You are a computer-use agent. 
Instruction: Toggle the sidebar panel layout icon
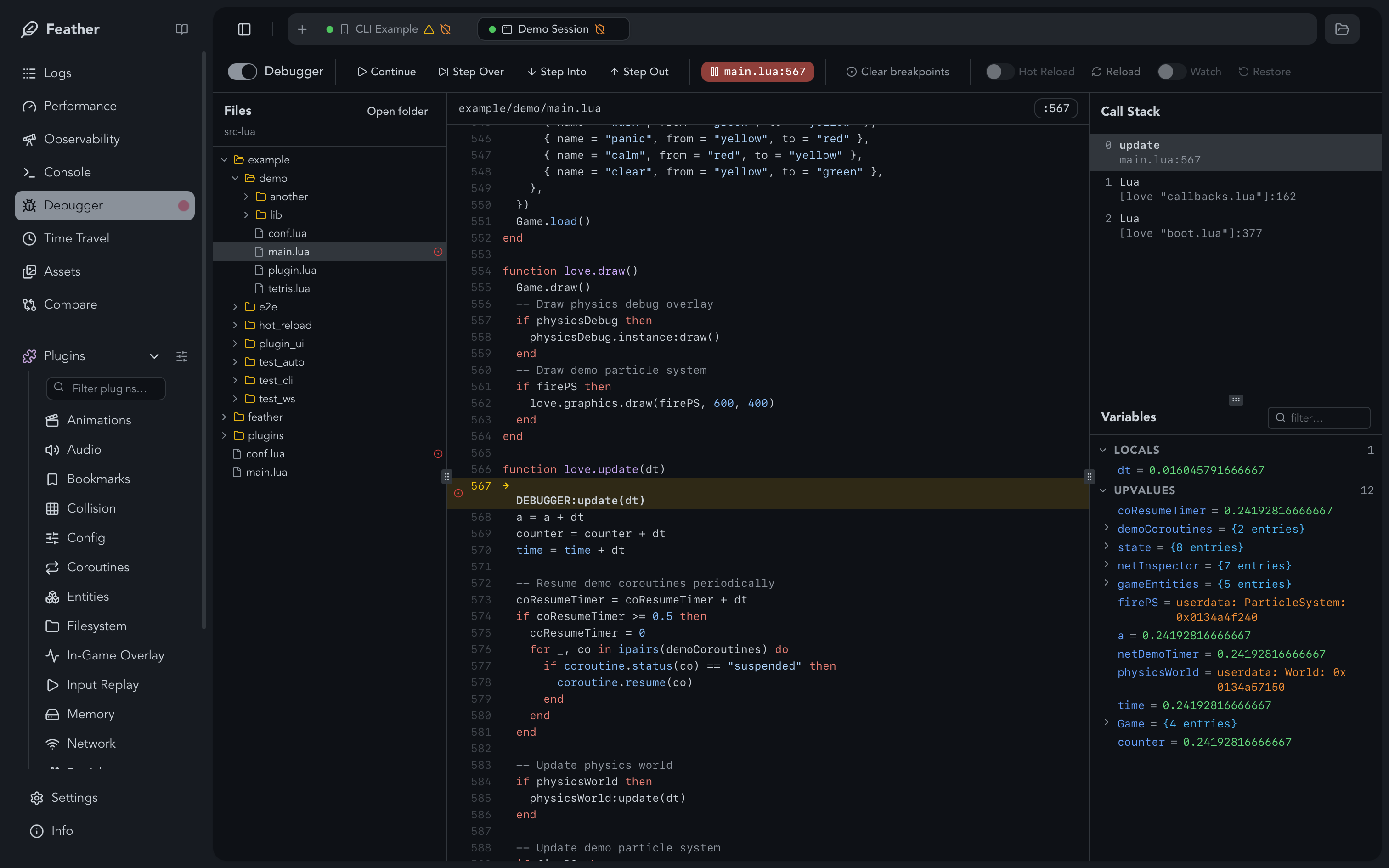[244, 29]
